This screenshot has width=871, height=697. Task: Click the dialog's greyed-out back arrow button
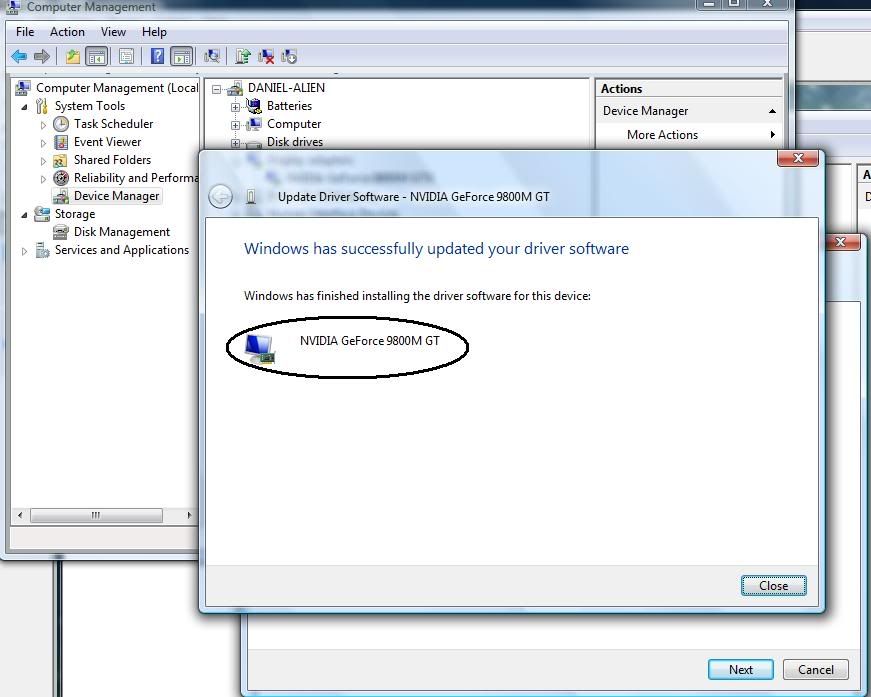221,197
